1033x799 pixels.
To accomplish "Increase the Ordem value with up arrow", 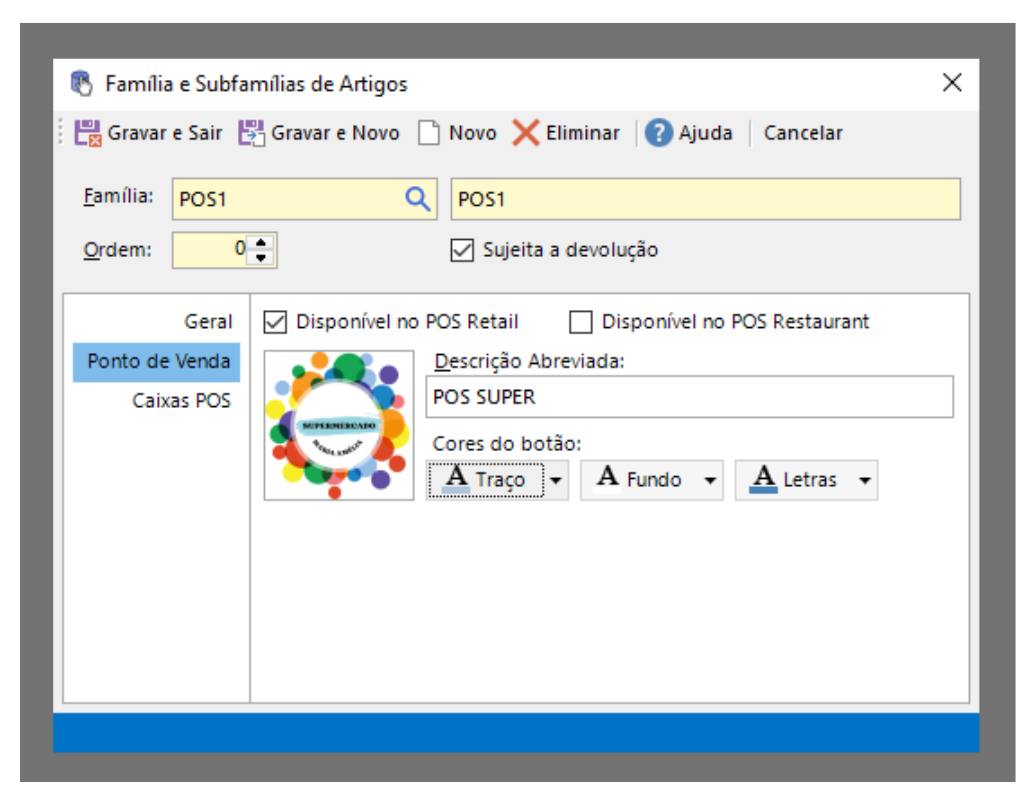I will (262, 242).
